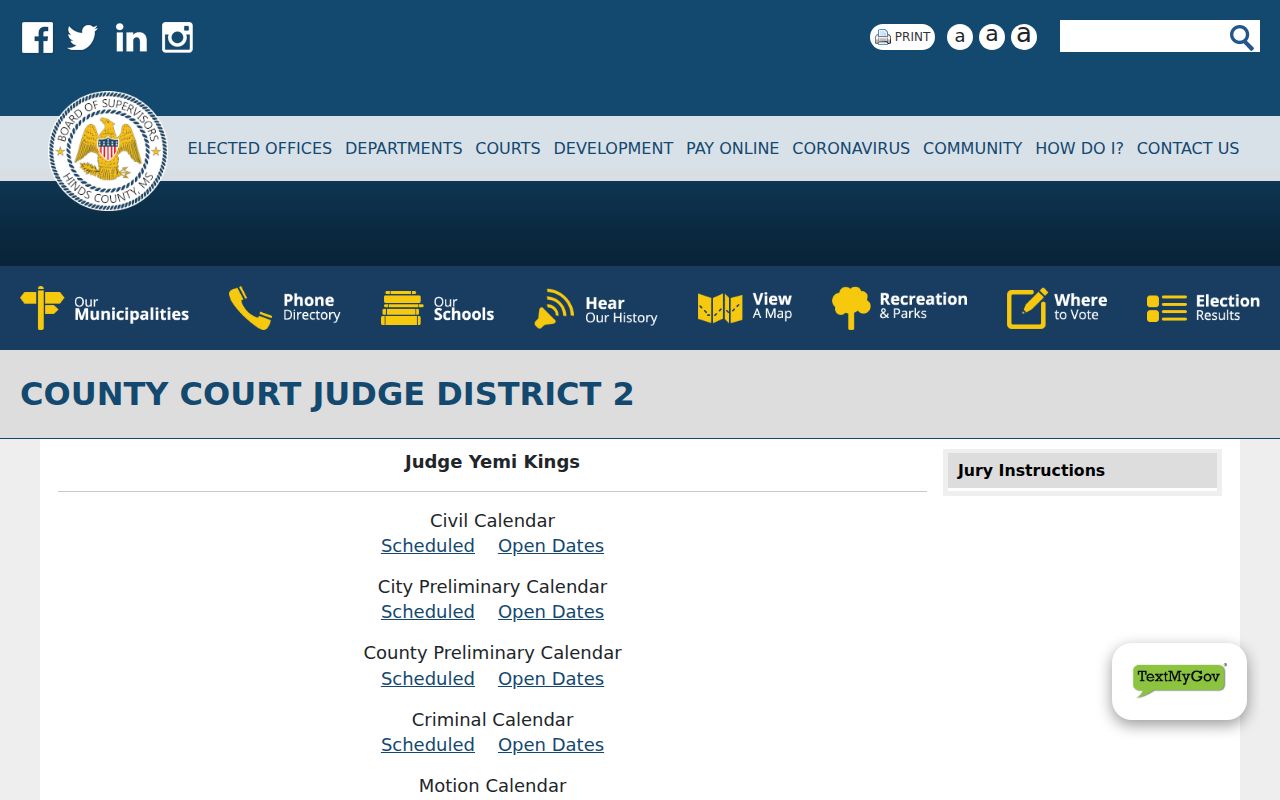Open County Preliminary Calendar Scheduled link
This screenshot has height=800, width=1280.
click(x=428, y=679)
